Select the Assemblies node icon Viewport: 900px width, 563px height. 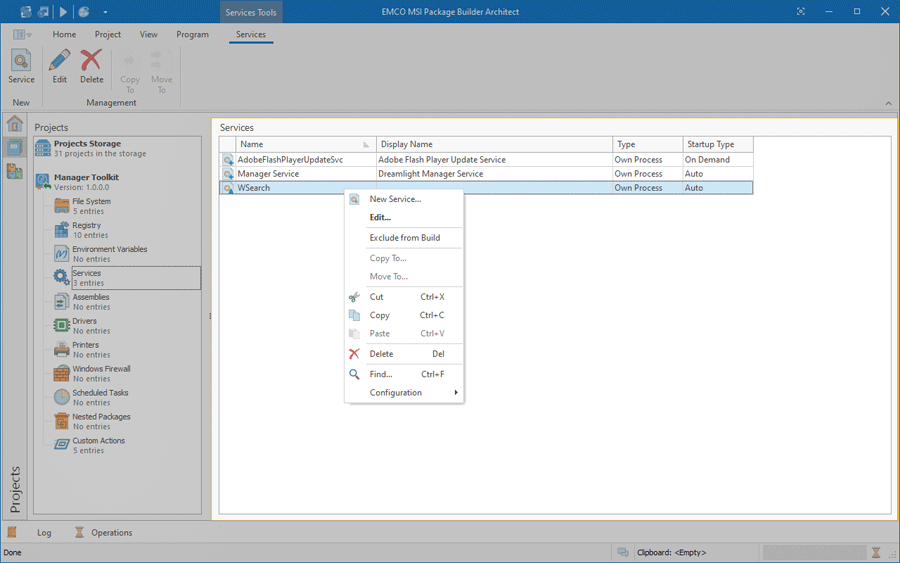point(61,301)
